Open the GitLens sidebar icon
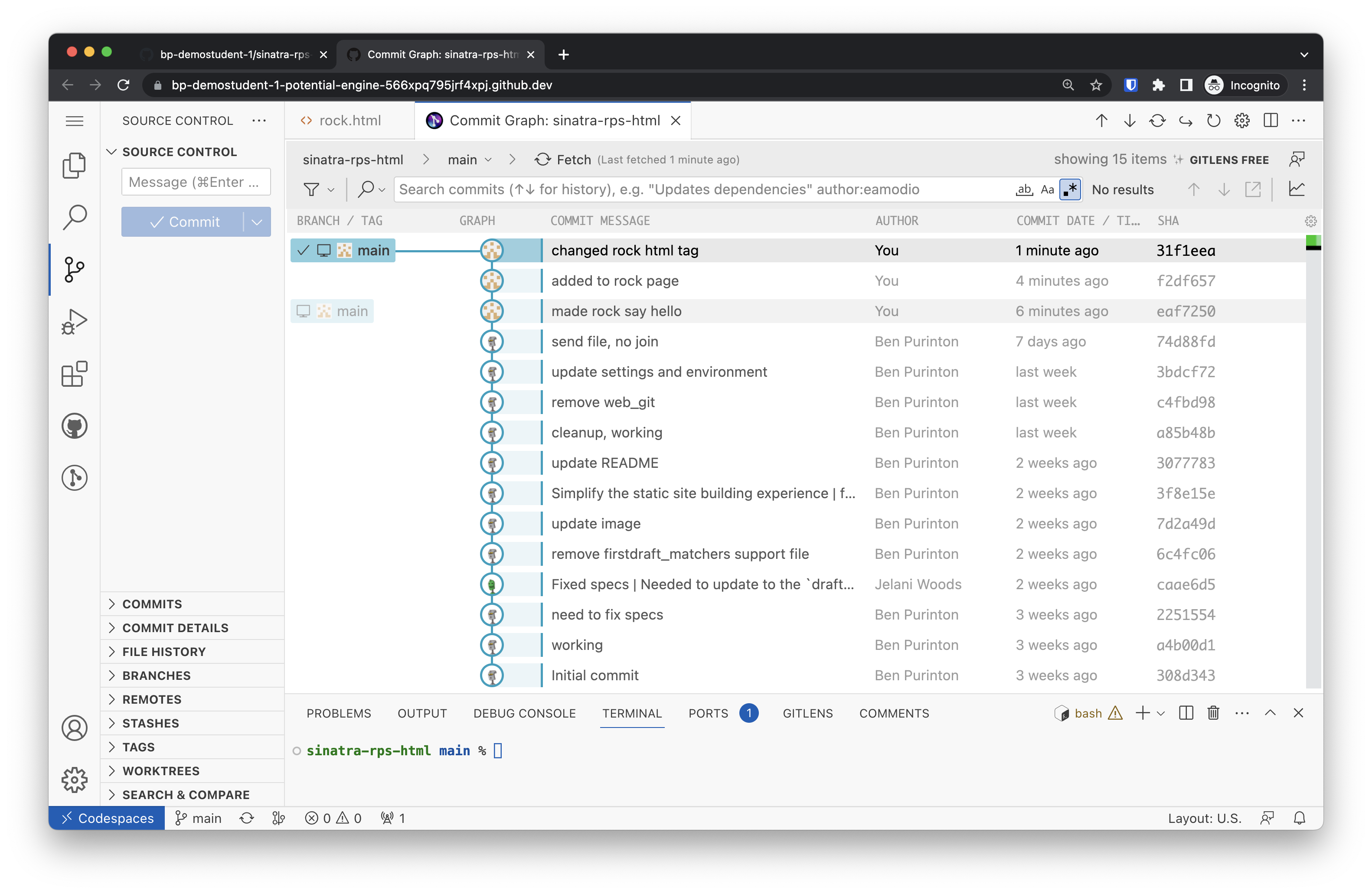 pos(74,478)
